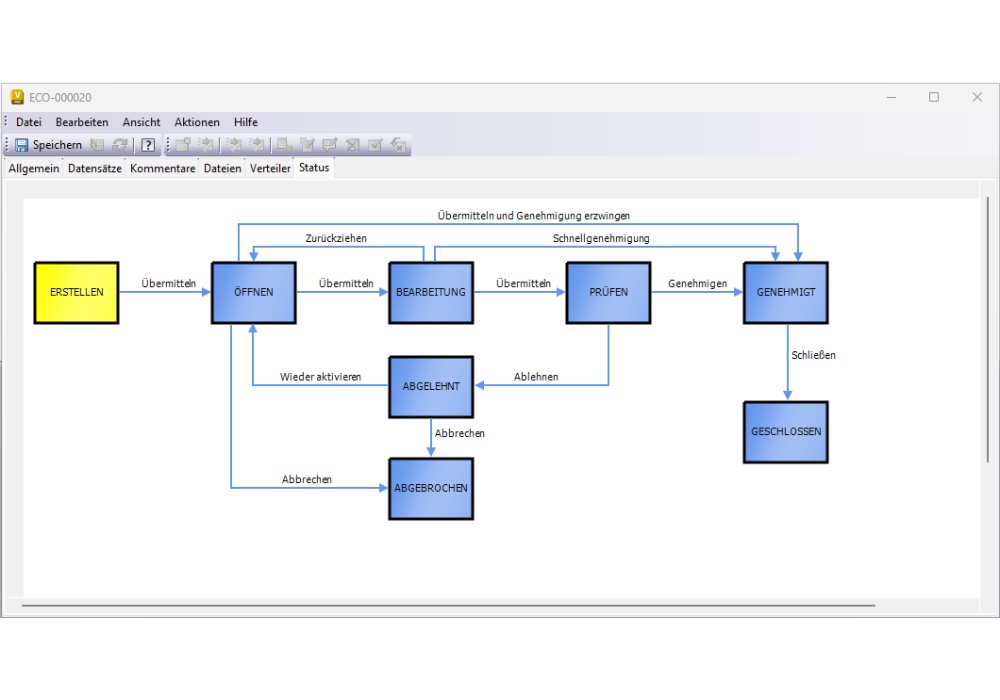Click the ECO-000020 app icon in title bar
This screenshot has width=1000, height=700.
click(17, 97)
